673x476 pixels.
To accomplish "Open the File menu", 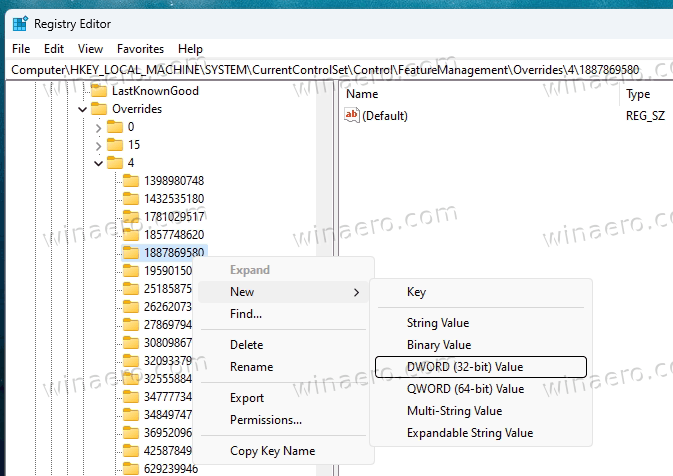I will tap(21, 49).
